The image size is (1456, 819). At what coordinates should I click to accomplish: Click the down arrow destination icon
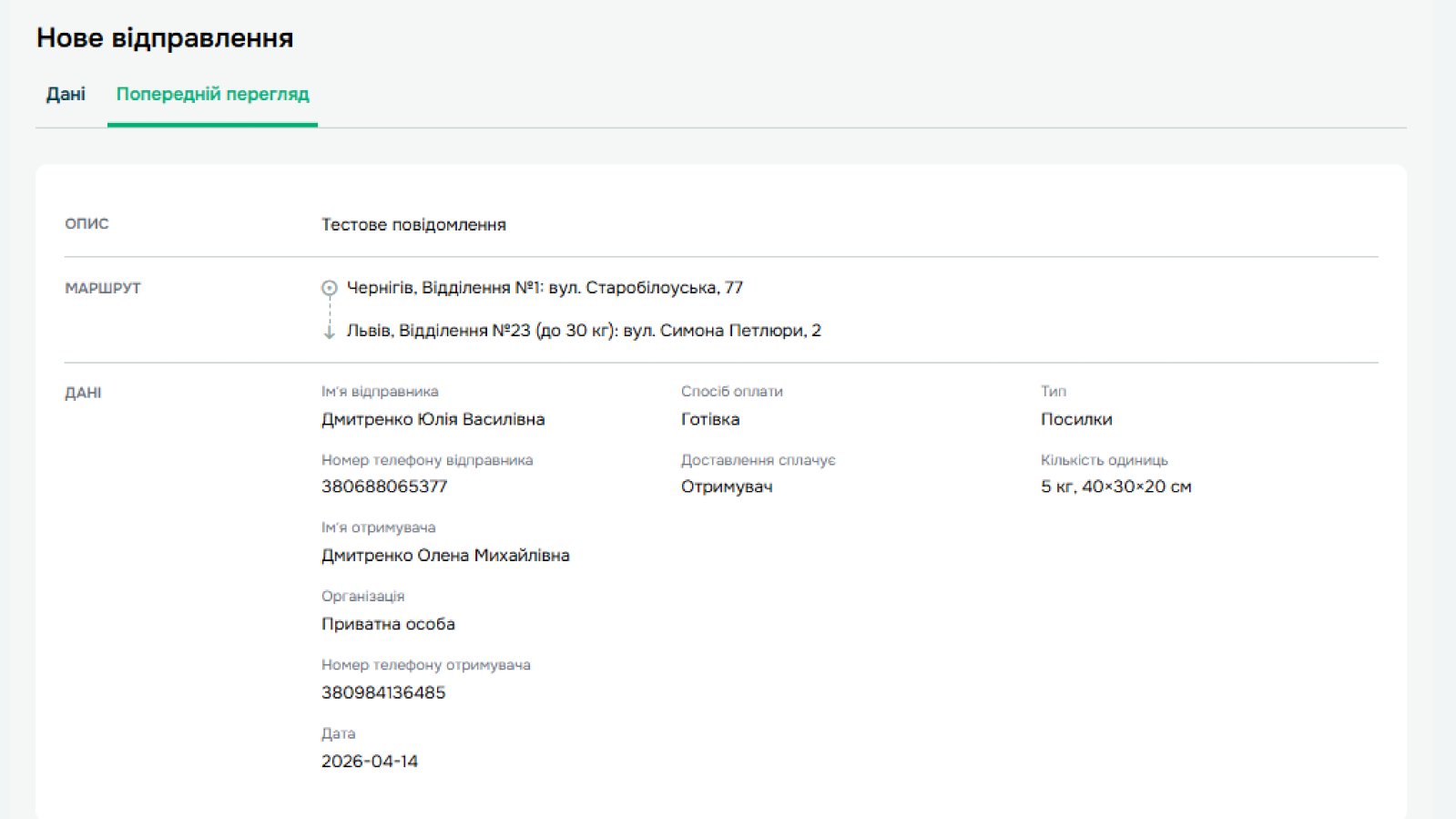tap(329, 331)
